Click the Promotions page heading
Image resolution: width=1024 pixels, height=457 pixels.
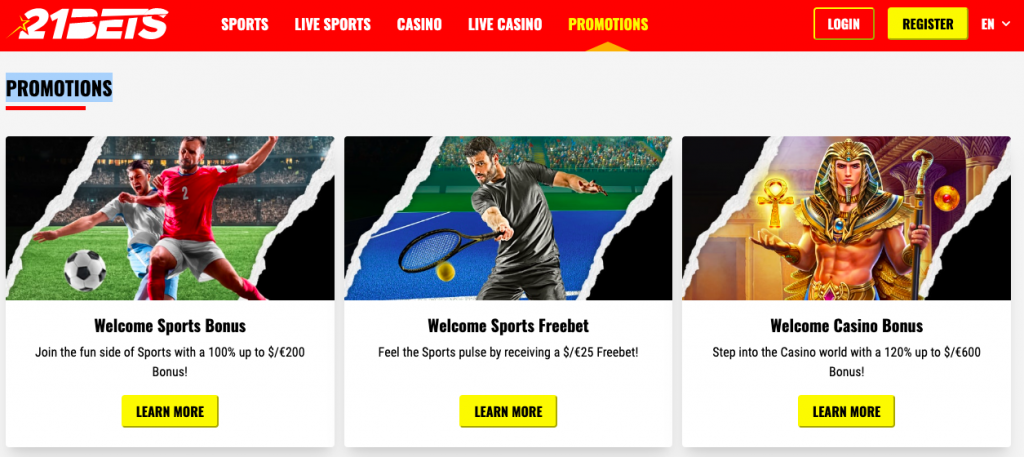(x=59, y=88)
